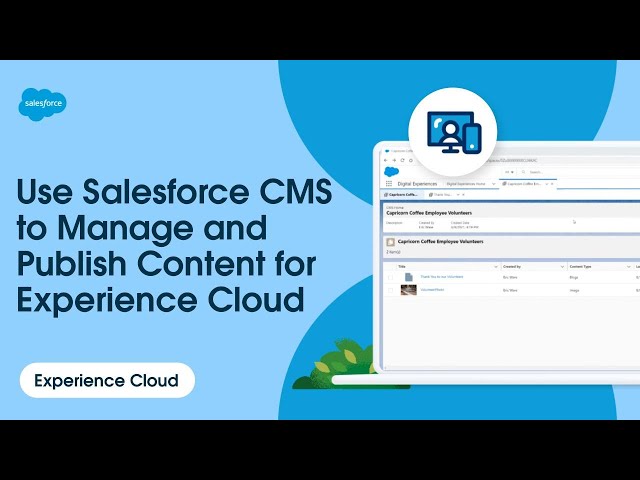Click the workspace icon beside Capricorn Coffee Employee Volunteers

tap(391, 242)
